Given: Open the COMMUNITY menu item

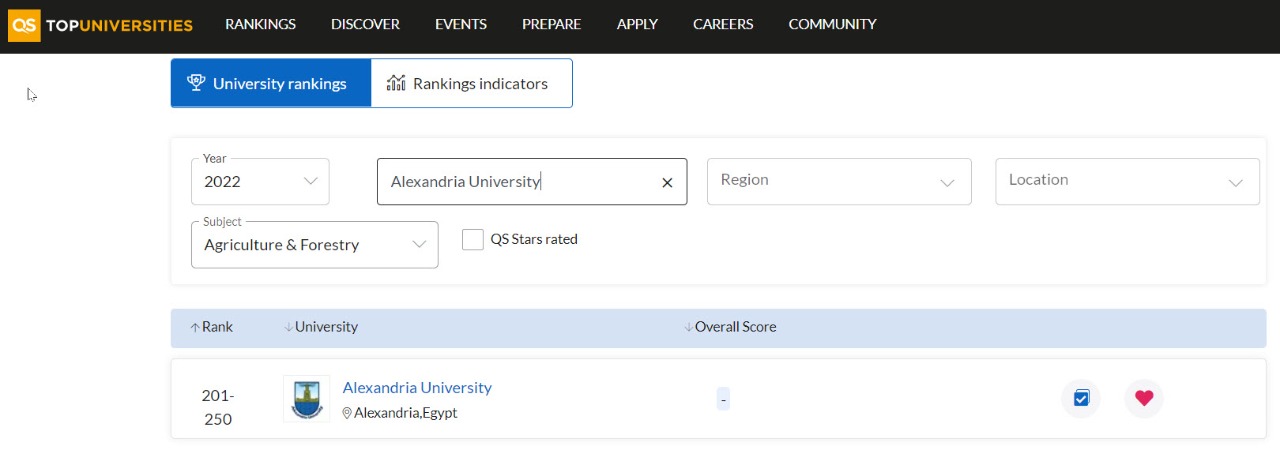Looking at the screenshot, I should point(832,24).
